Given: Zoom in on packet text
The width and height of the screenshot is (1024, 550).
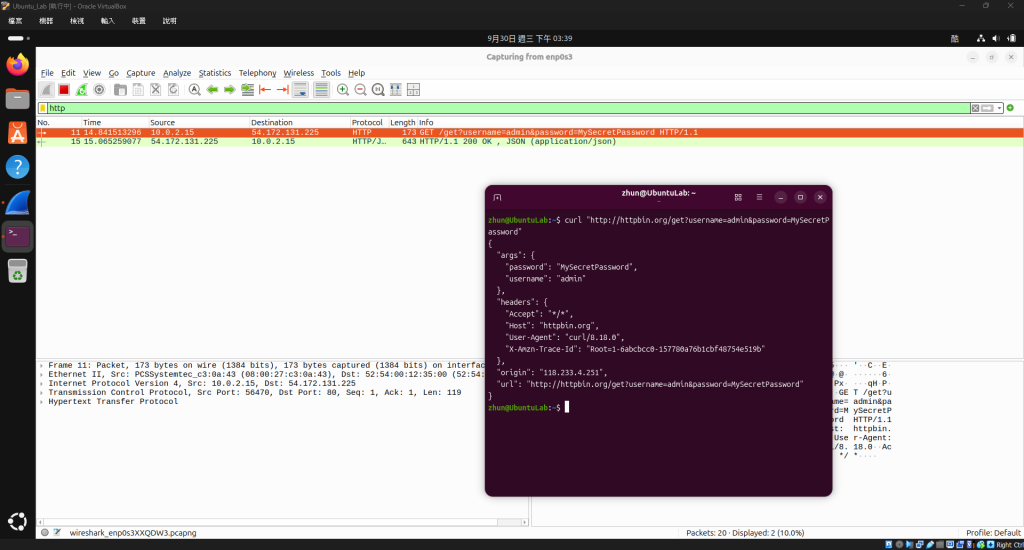Looking at the screenshot, I should (x=343, y=90).
